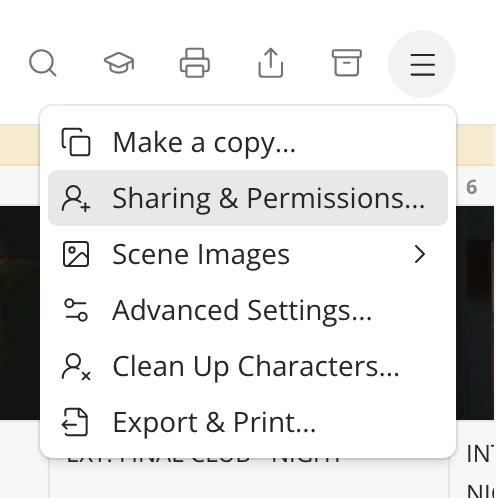
Task: Click the share upload icon
Action: pyautogui.click(x=271, y=63)
